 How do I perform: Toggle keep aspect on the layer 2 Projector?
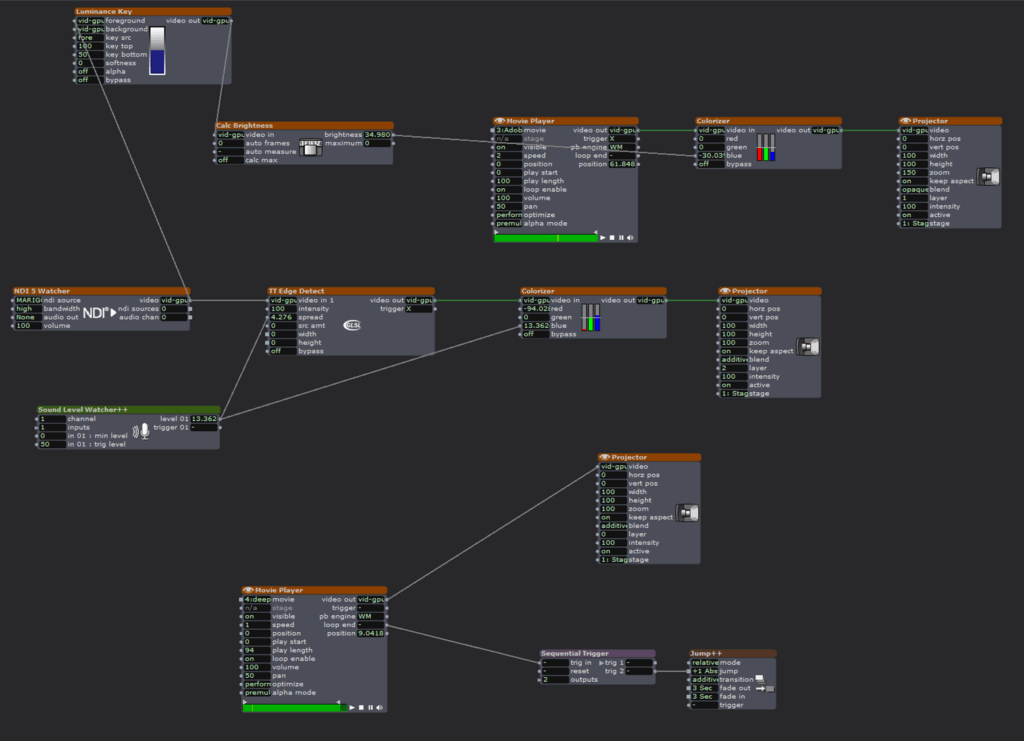coord(734,351)
